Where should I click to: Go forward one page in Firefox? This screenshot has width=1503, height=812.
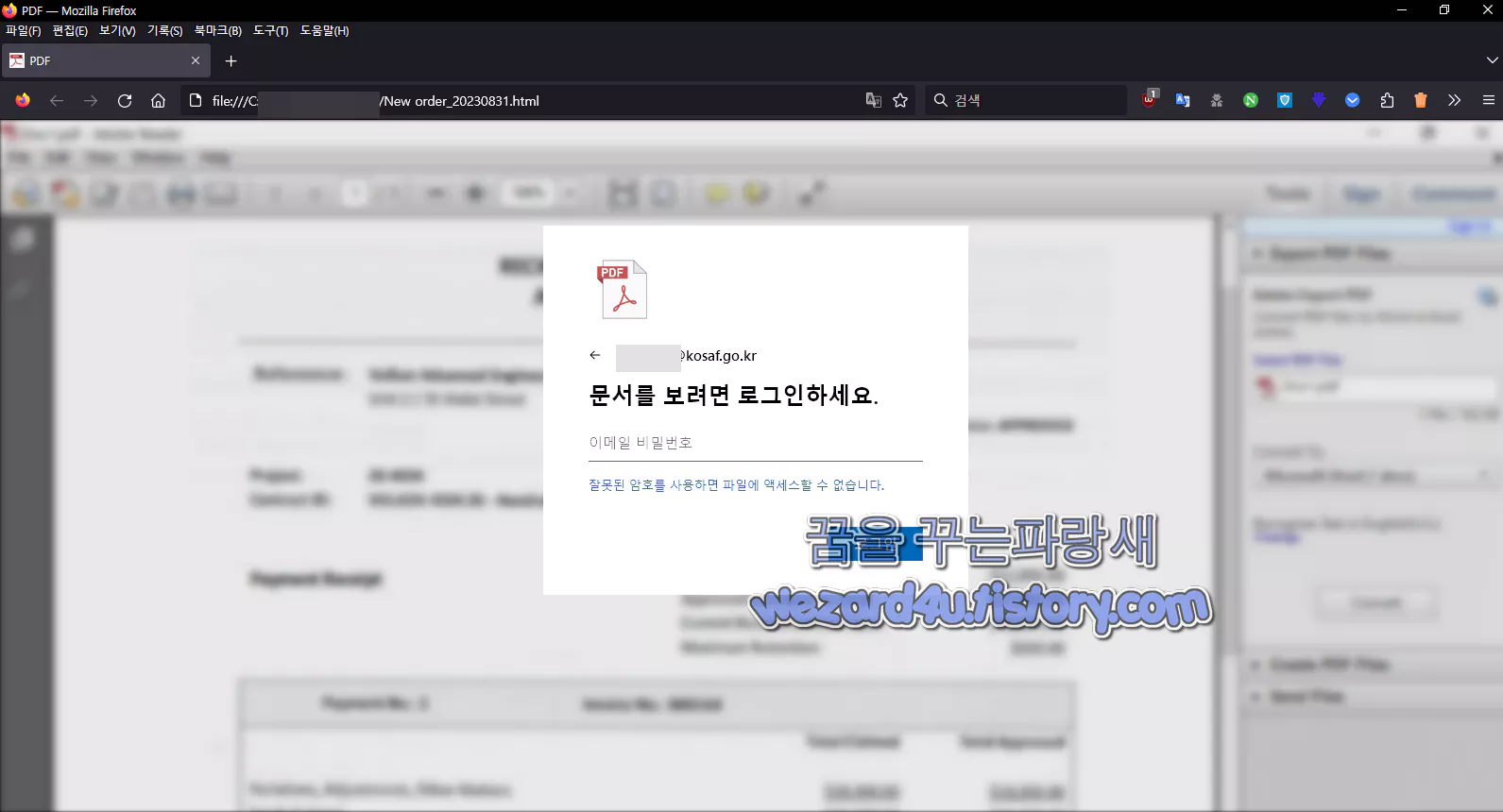click(x=91, y=100)
